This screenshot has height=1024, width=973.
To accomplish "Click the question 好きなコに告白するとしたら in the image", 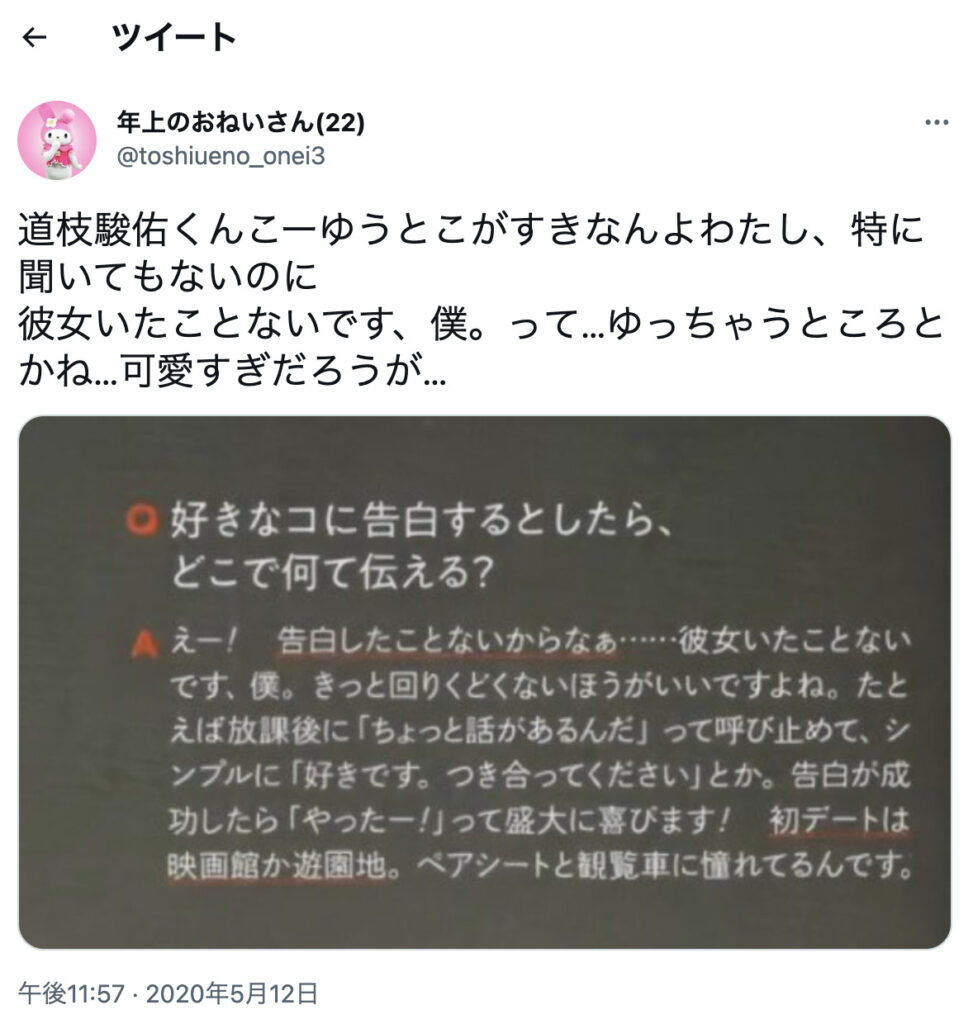I will pyautogui.click(x=421, y=520).
